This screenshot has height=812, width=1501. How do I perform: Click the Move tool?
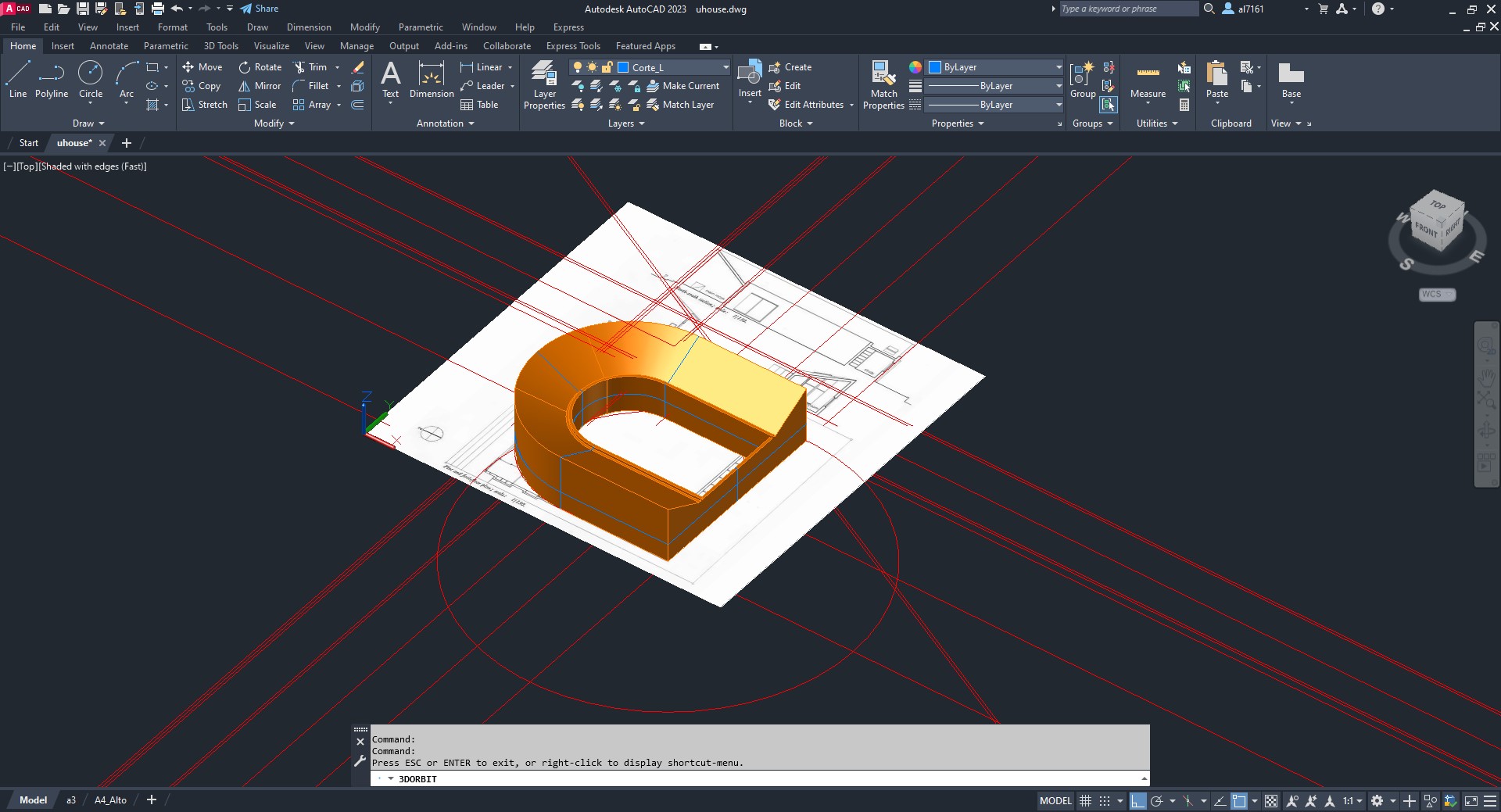click(x=202, y=67)
